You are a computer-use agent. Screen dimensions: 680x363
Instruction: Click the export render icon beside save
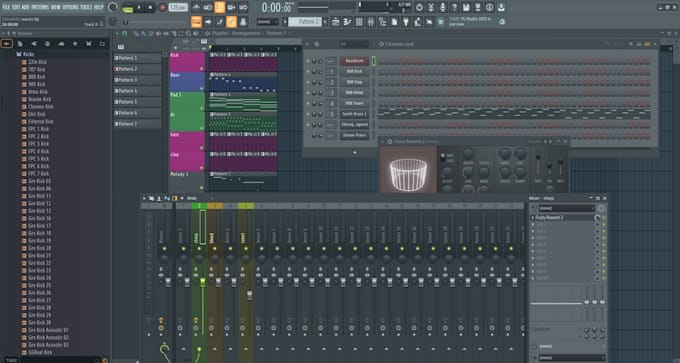pyautogui.click(x=478, y=7)
